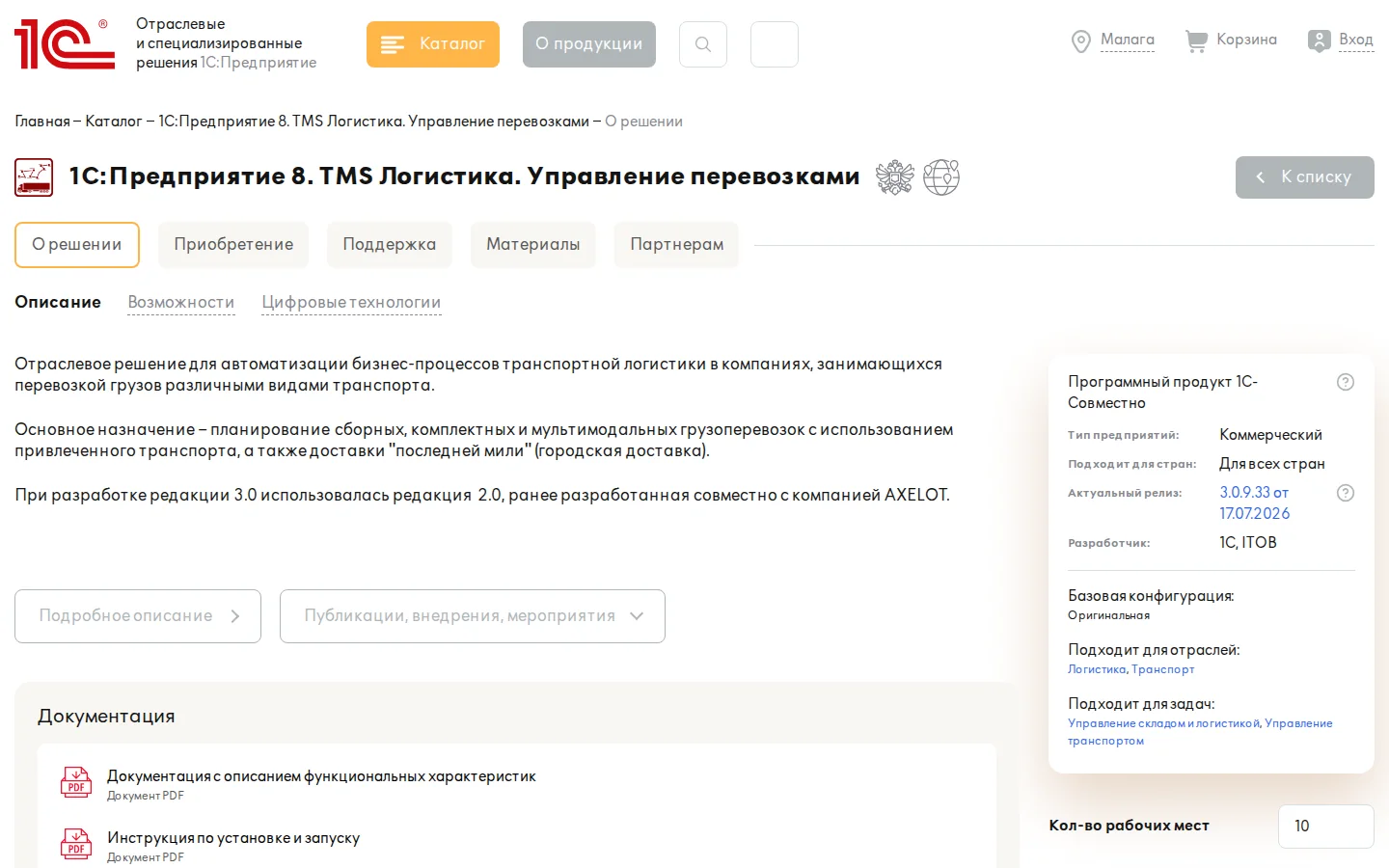Open the Вход login link
This screenshot has width=1389, height=868.
pyautogui.click(x=1356, y=40)
